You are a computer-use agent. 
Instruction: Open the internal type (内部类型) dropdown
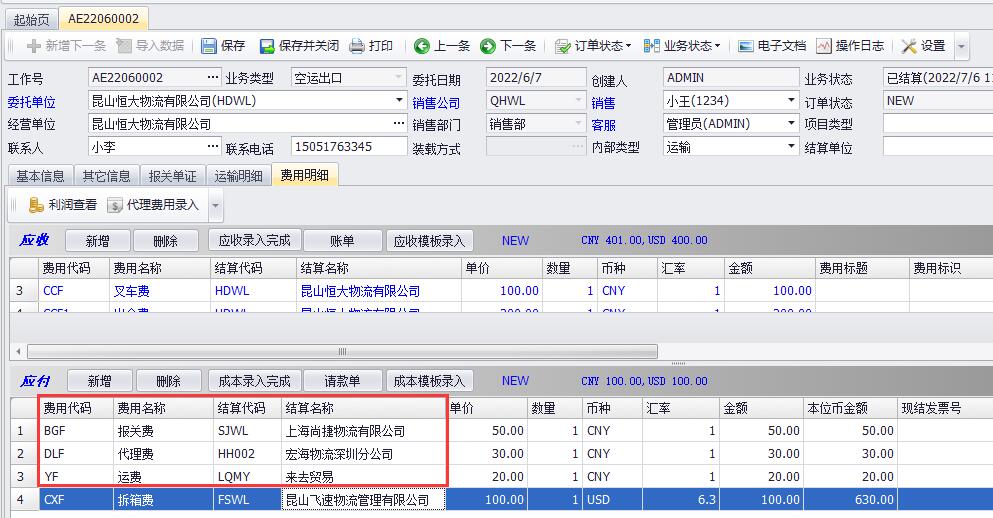click(789, 147)
